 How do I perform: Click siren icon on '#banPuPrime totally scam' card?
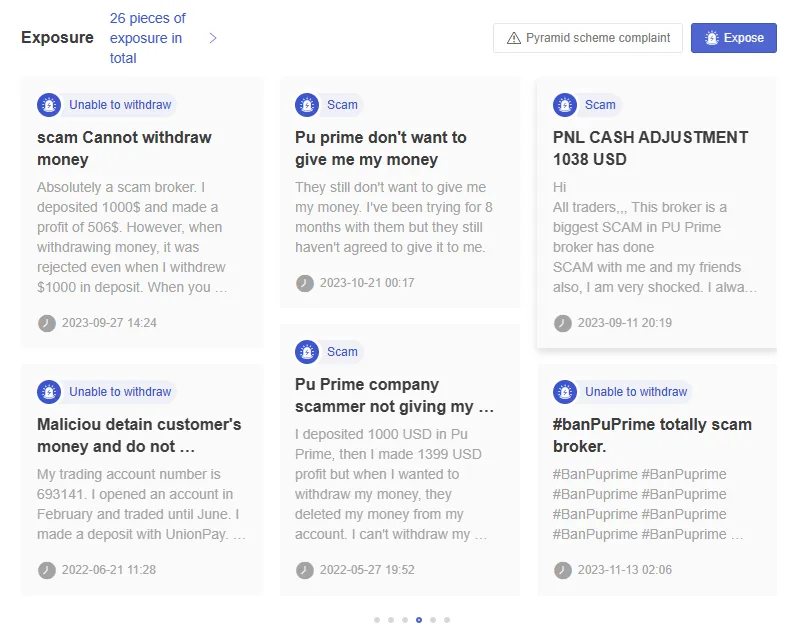(565, 392)
